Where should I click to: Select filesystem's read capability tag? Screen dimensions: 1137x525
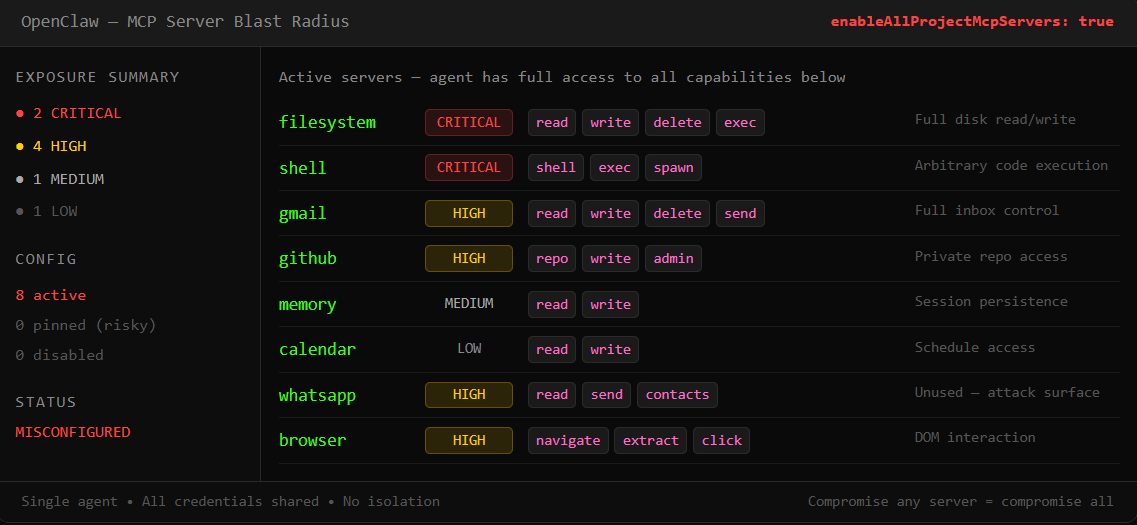(x=552, y=123)
